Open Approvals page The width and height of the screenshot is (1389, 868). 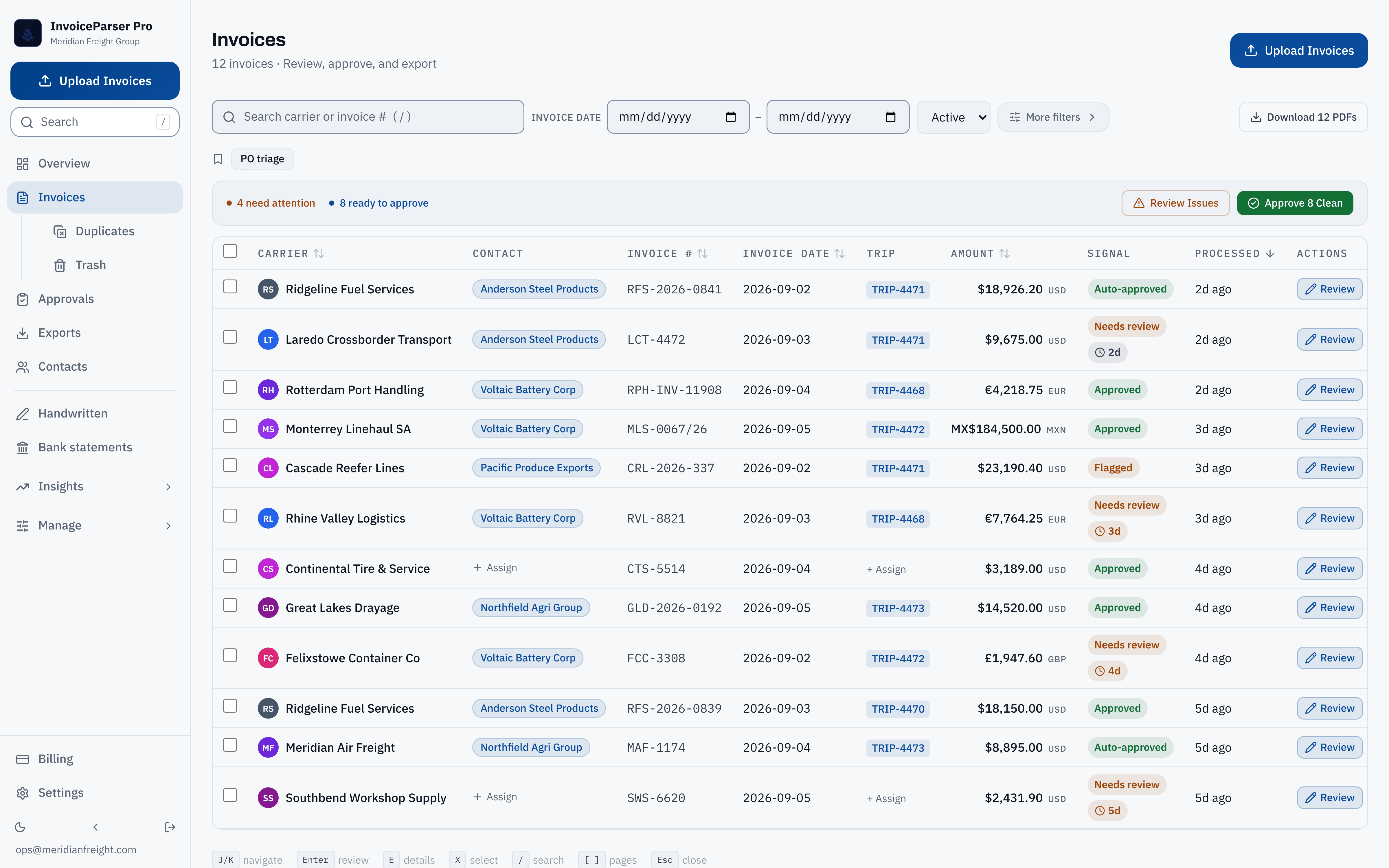tap(95, 299)
